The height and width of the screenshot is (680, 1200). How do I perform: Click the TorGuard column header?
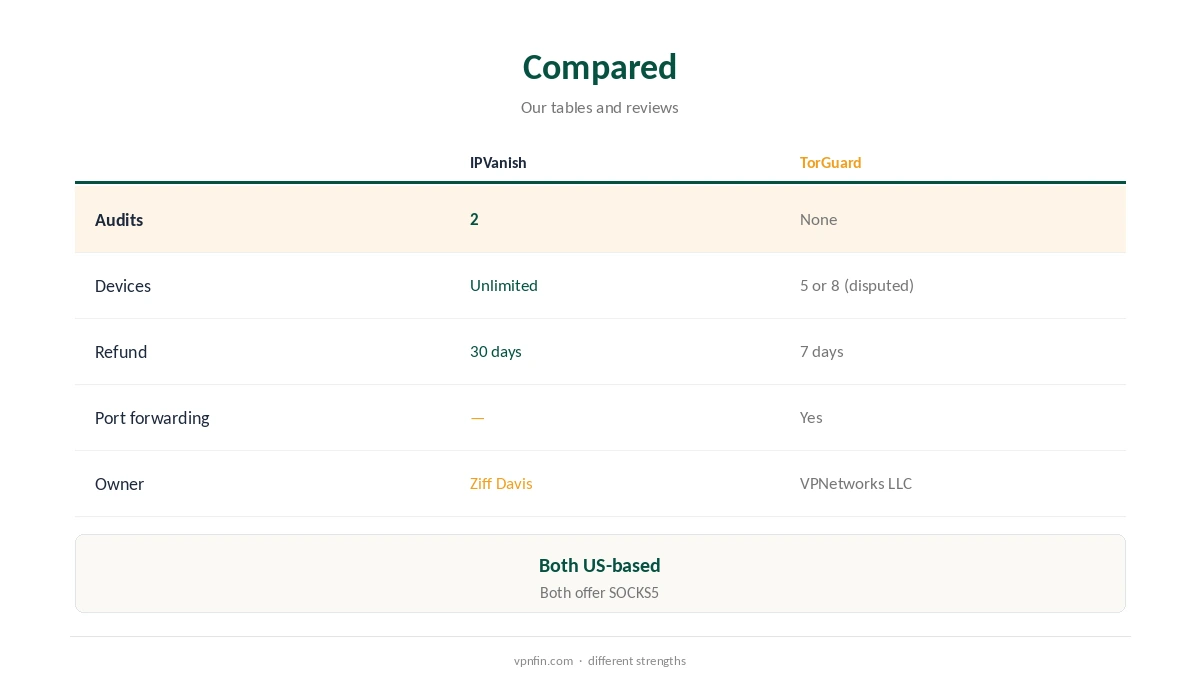[830, 162]
